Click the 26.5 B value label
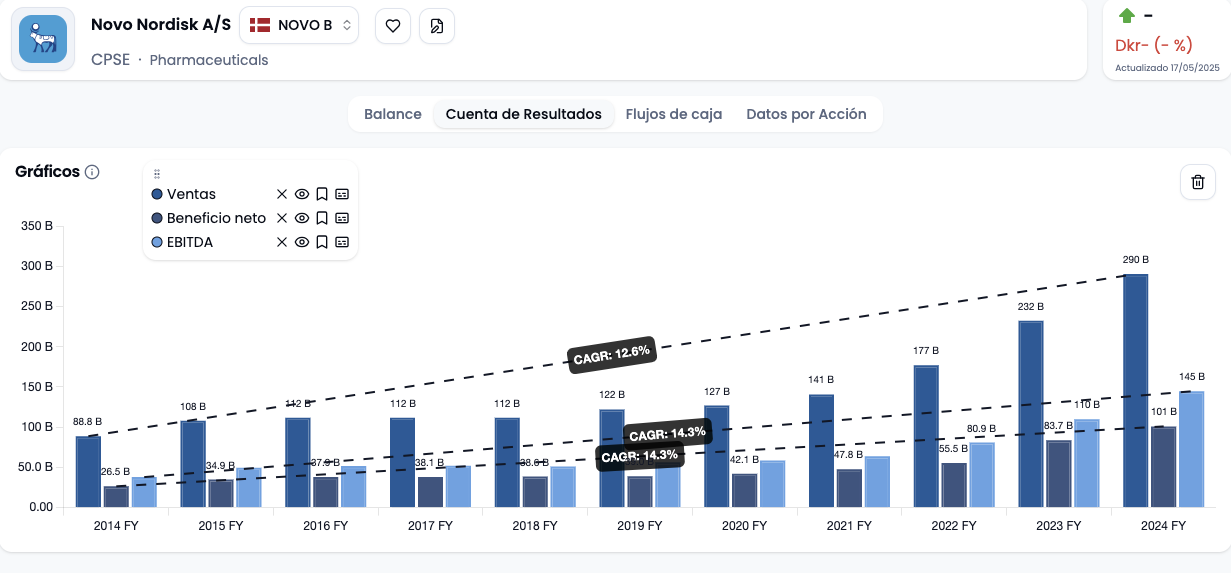This screenshot has height=573, width=1231. coord(116,472)
